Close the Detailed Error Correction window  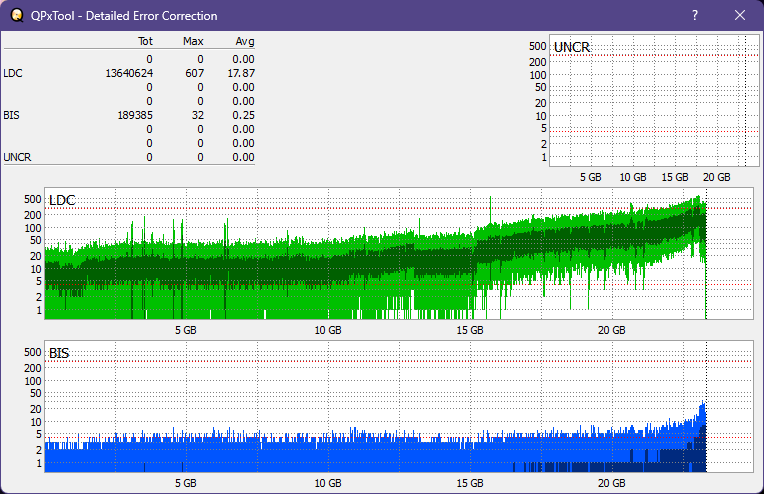click(740, 16)
